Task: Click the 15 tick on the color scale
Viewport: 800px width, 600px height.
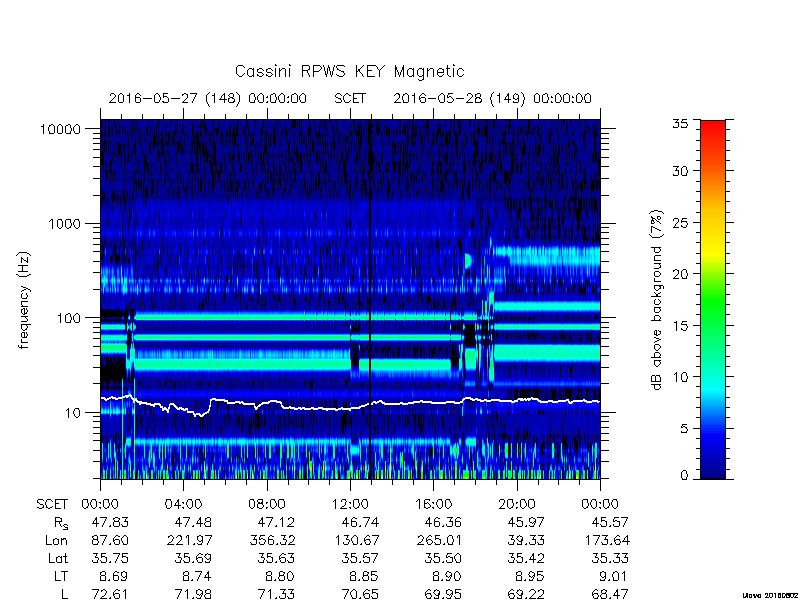Action: coord(680,326)
